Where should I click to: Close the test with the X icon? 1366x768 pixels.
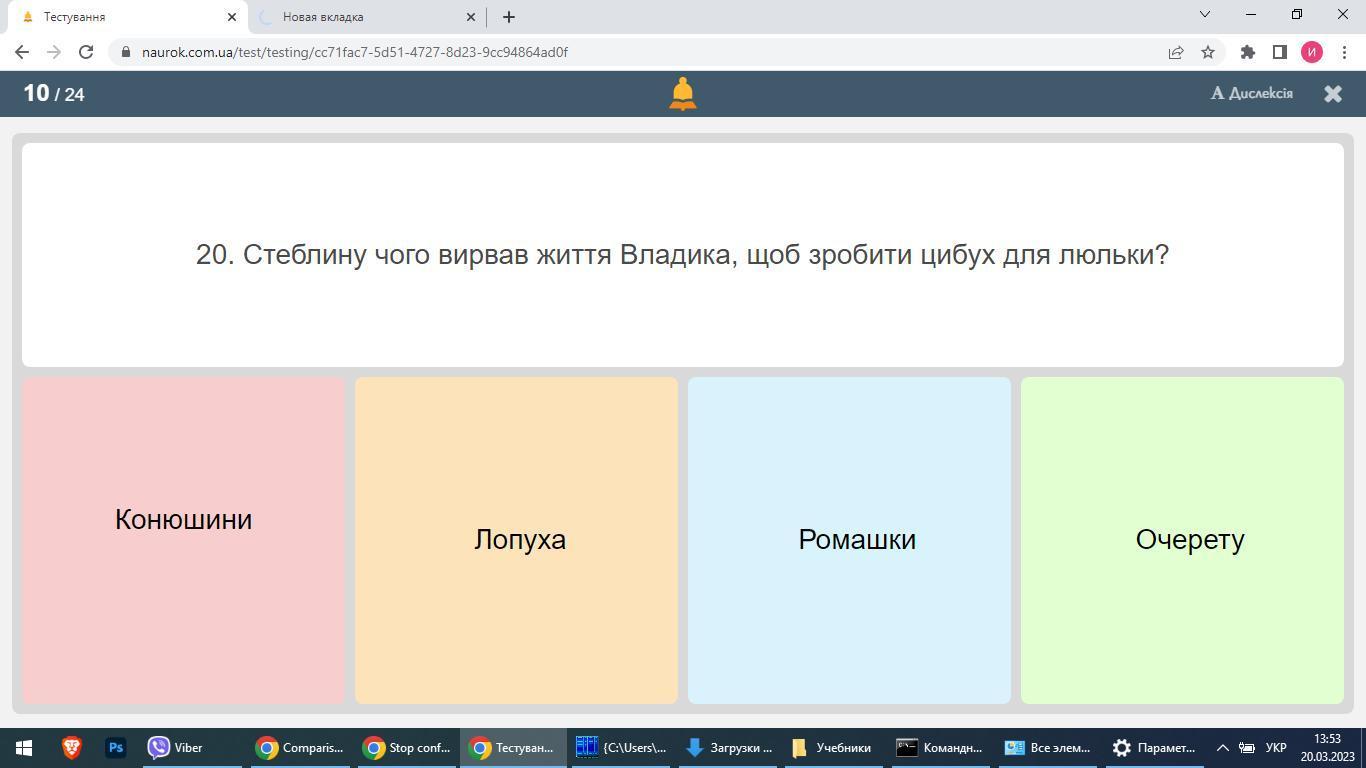pos(1333,94)
